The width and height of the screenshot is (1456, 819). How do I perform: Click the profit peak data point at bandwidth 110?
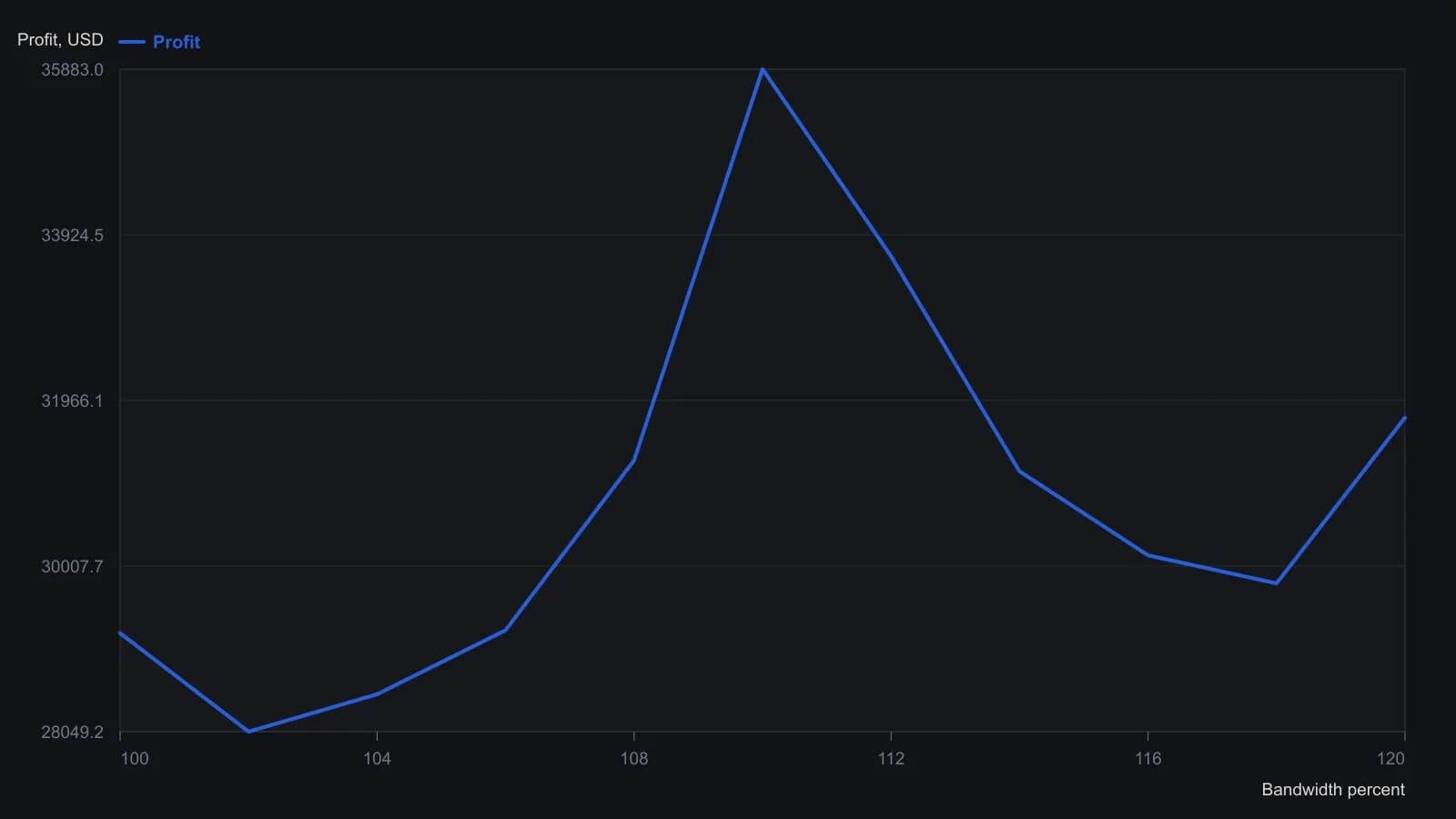pyautogui.click(x=763, y=69)
